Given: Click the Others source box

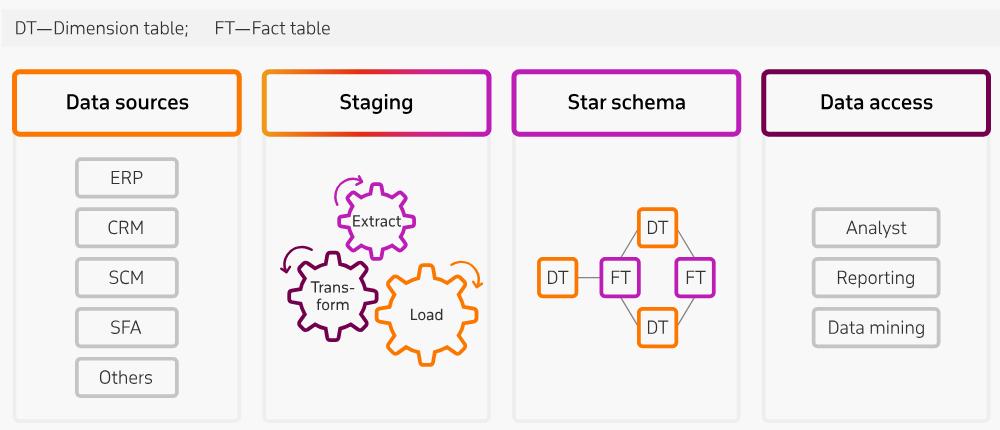Looking at the screenshot, I should click(x=126, y=377).
